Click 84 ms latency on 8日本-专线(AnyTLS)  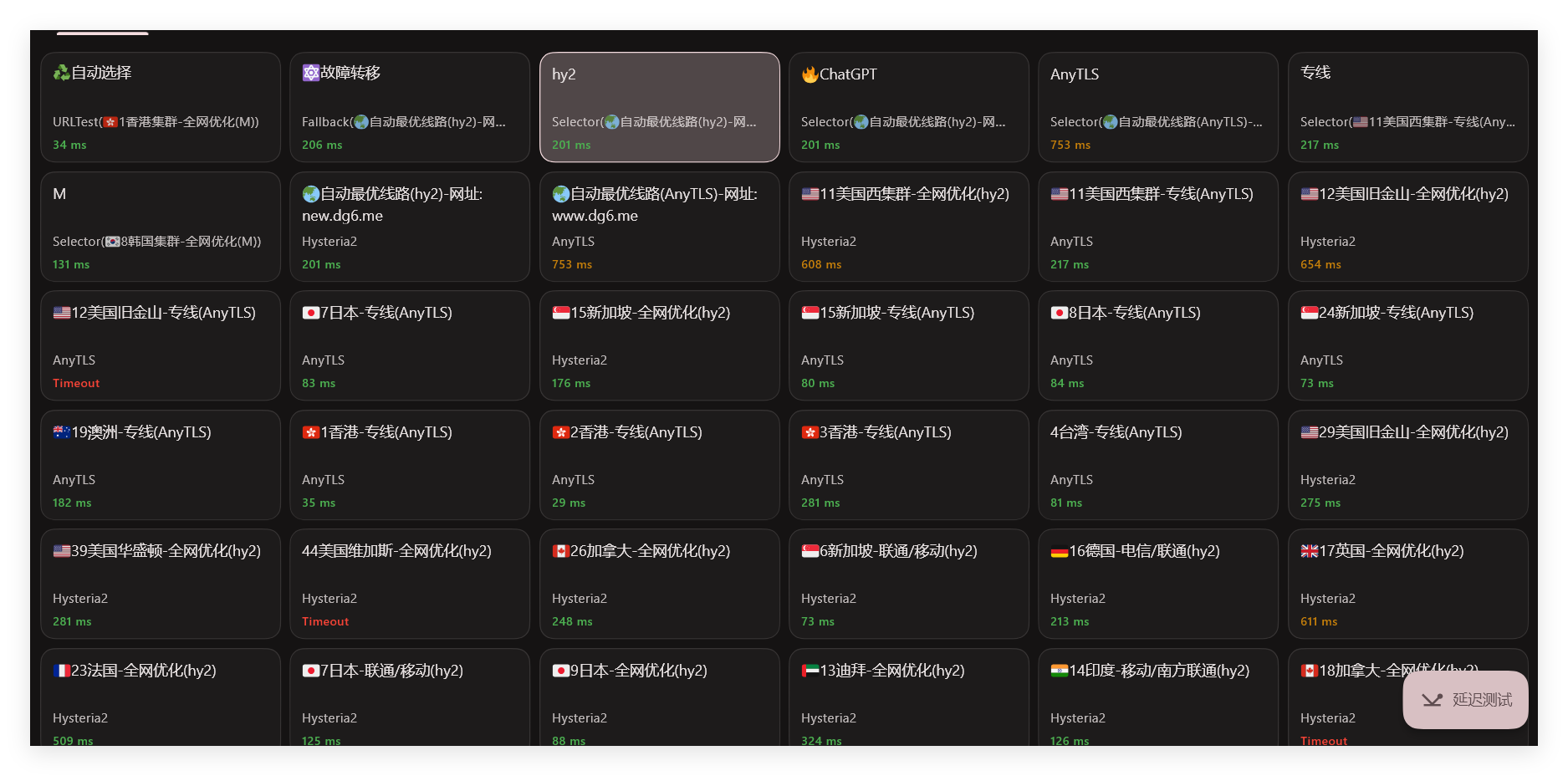[x=1067, y=383]
